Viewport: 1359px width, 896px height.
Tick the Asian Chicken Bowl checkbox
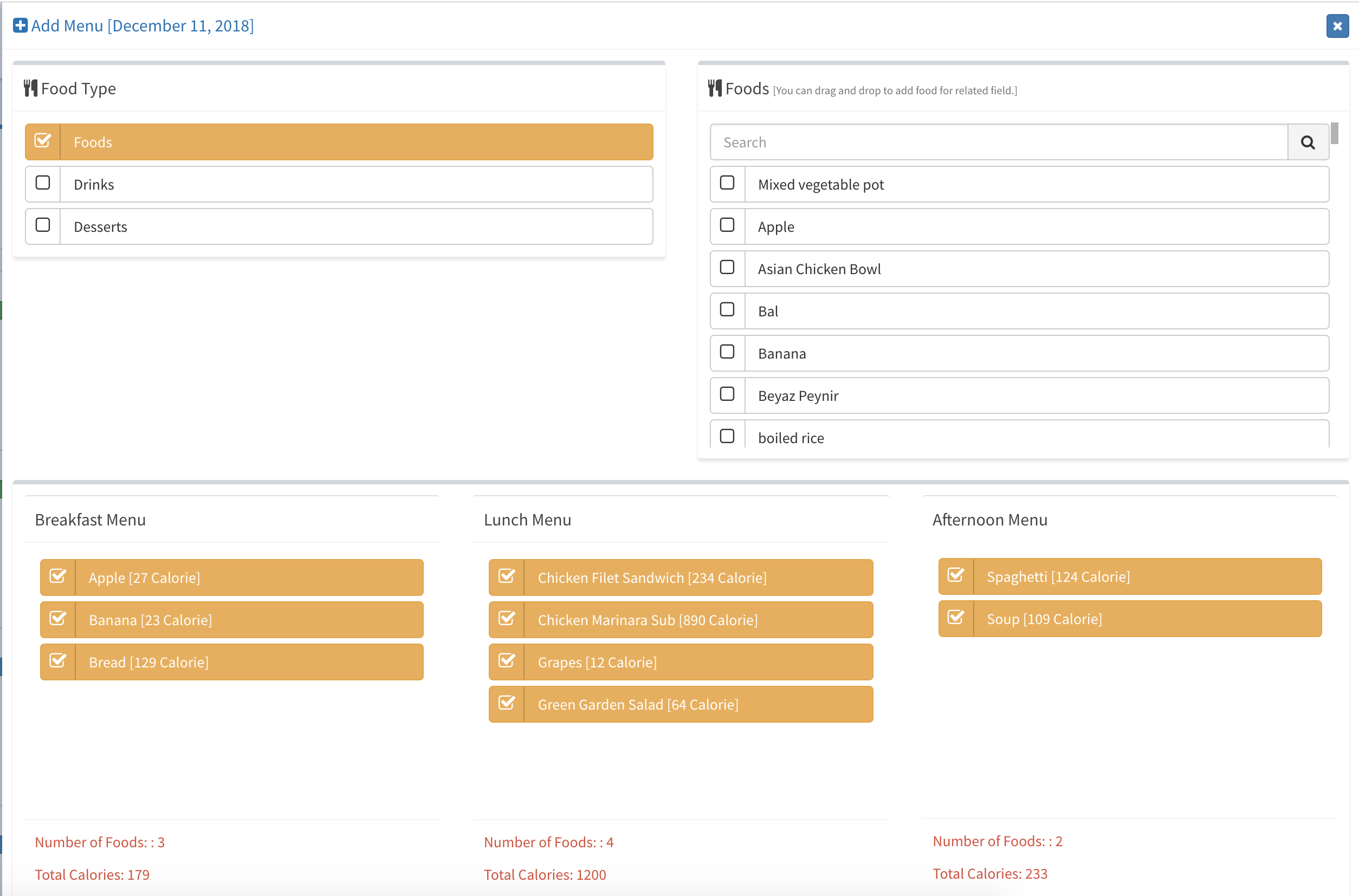tap(727, 268)
